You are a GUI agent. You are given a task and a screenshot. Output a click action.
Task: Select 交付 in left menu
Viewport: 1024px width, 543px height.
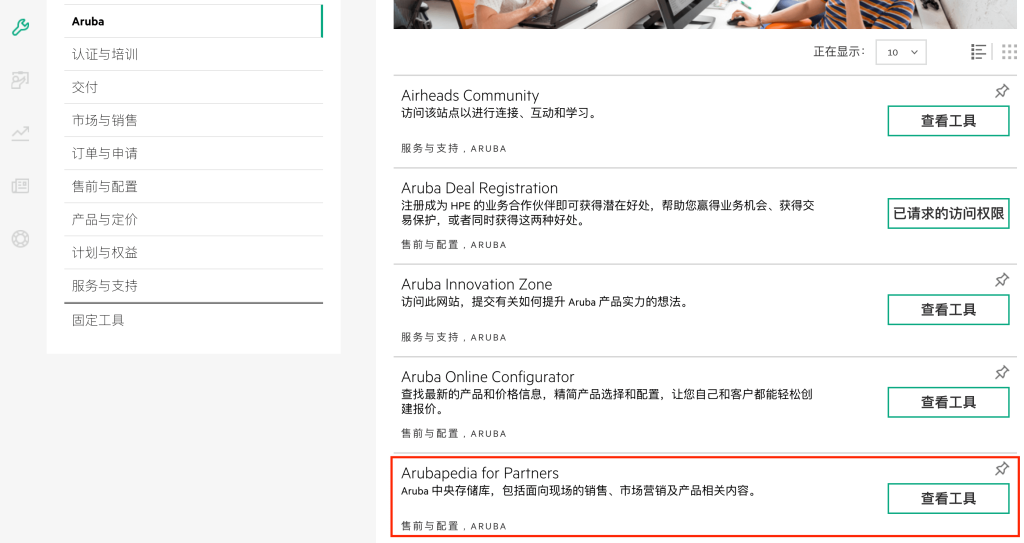pyautogui.click(x=193, y=87)
